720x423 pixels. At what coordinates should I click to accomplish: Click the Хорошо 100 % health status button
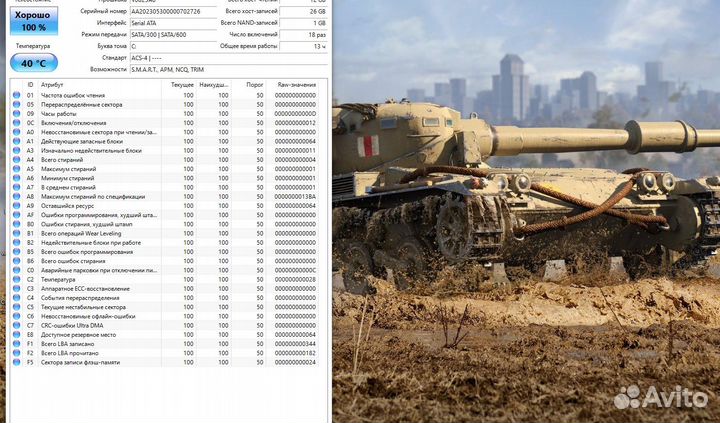34,21
